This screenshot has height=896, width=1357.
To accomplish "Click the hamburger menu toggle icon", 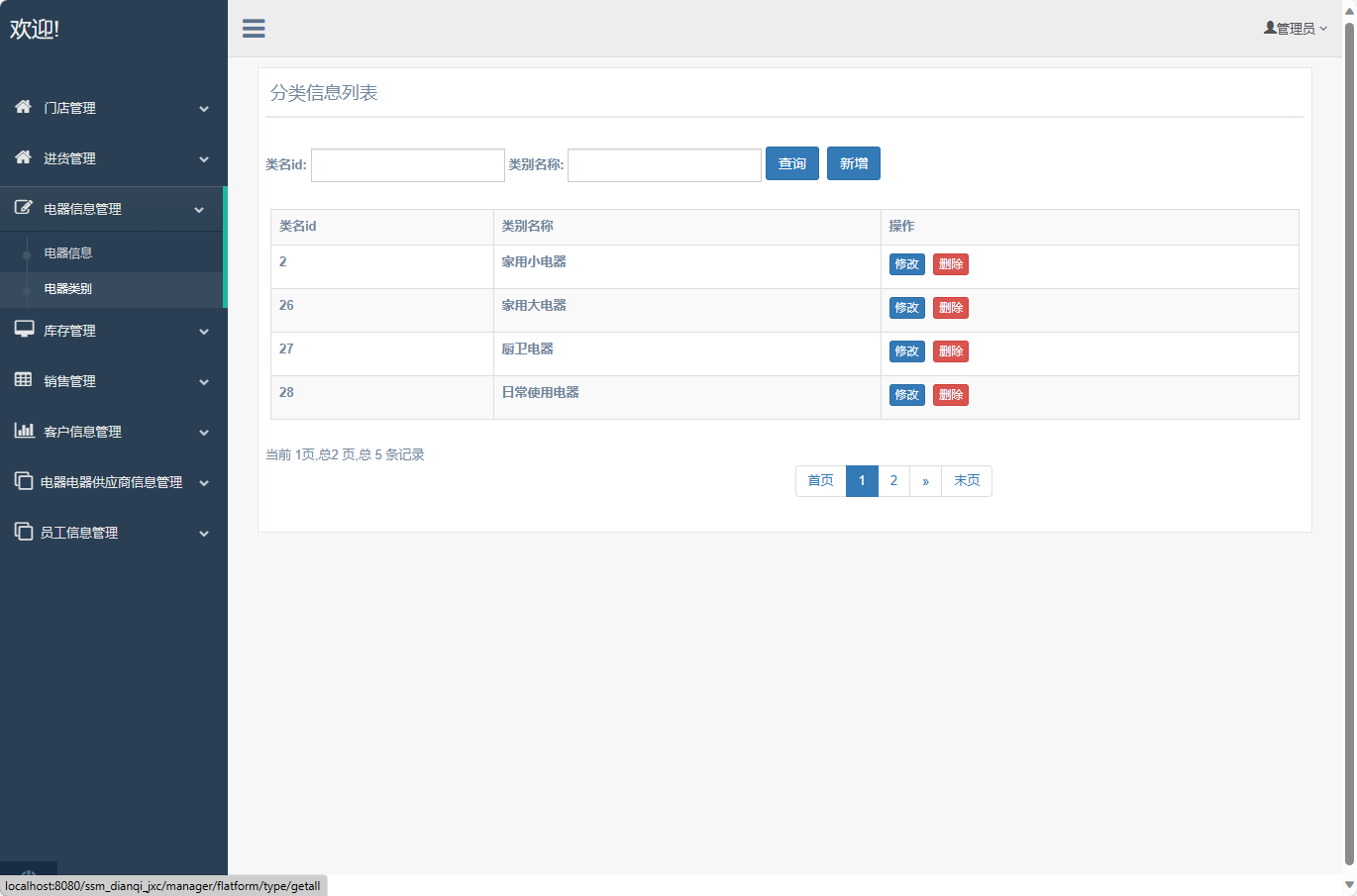I will [x=254, y=29].
